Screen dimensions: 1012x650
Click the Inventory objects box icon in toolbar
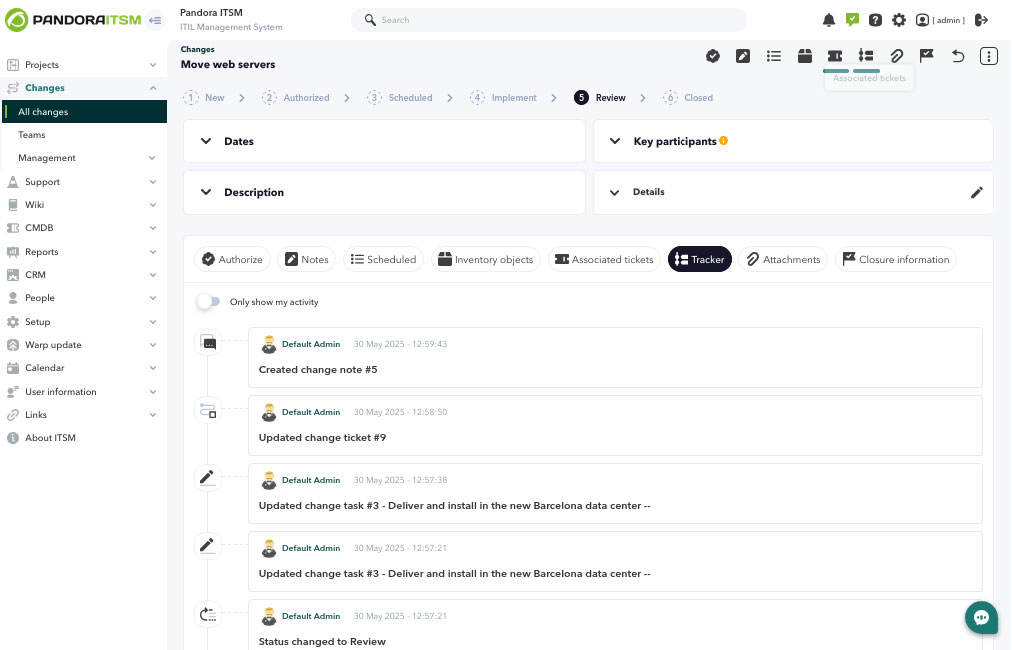point(804,56)
